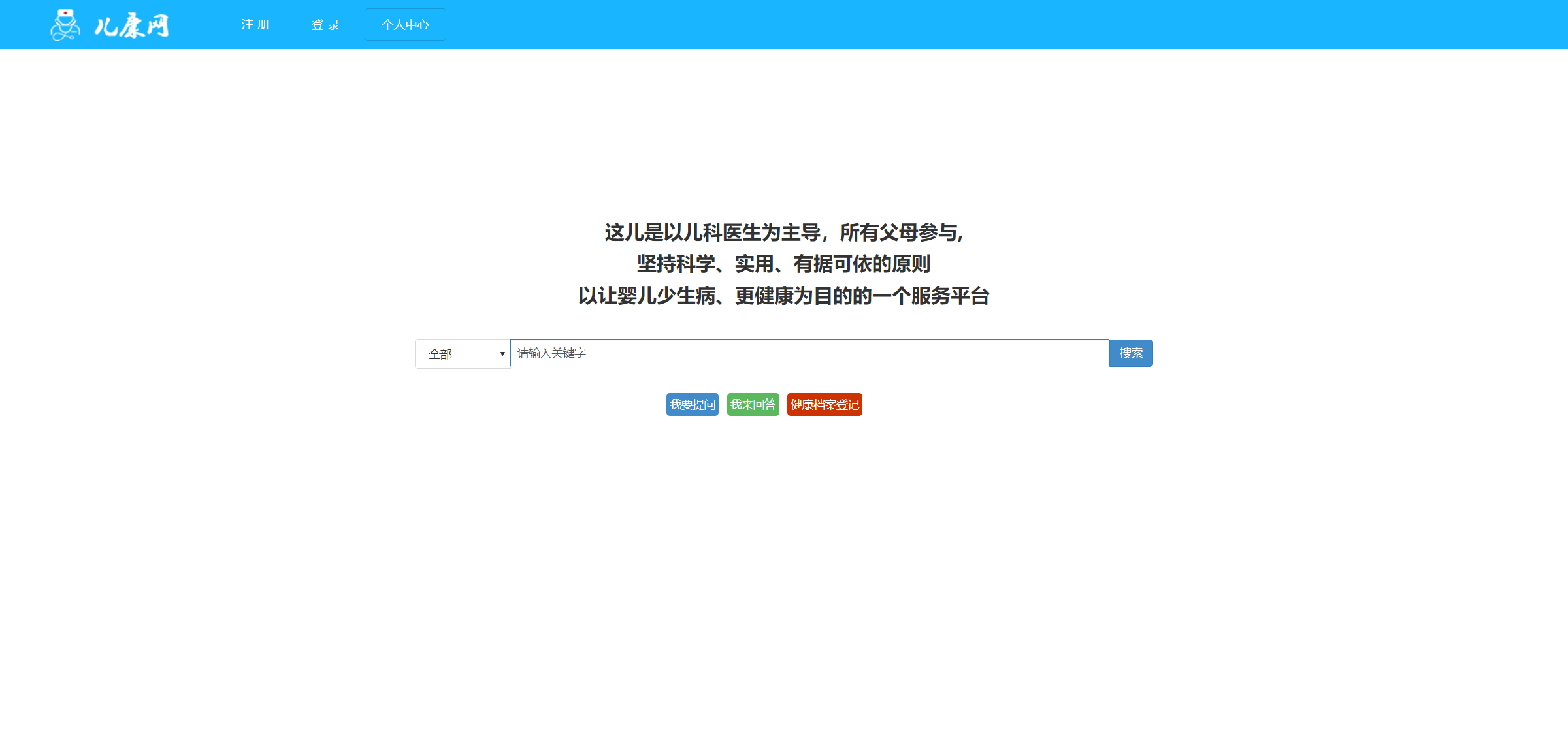Click inside the 个人中心 bordered box
This screenshot has height=743, width=1568.
[404, 24]
